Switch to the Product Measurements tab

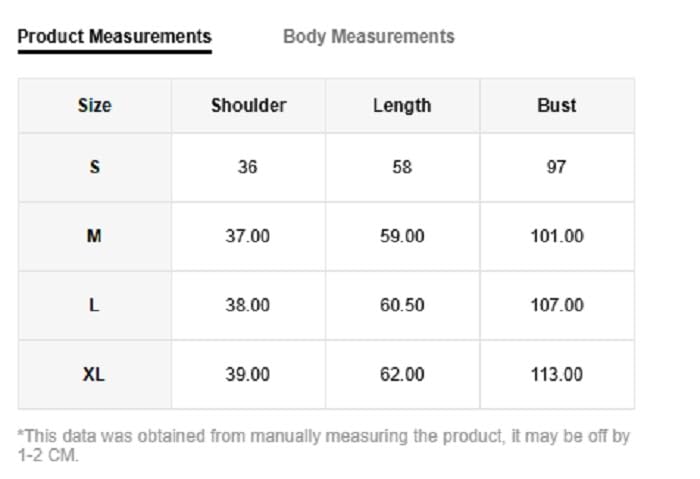[114, 37]
